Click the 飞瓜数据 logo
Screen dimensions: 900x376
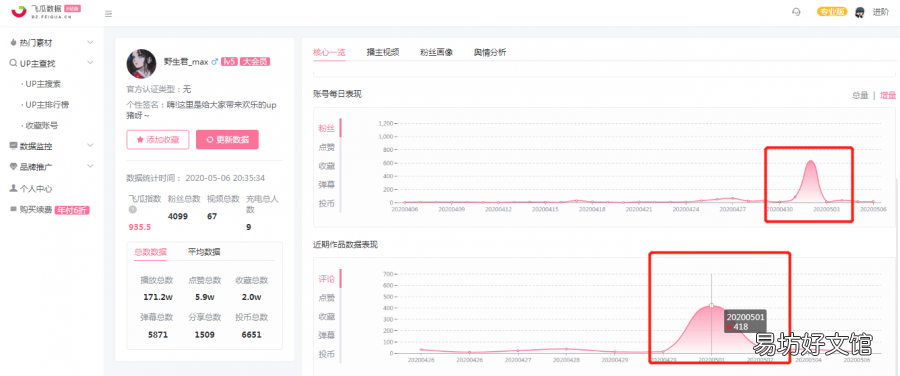(x=46, y=11)
